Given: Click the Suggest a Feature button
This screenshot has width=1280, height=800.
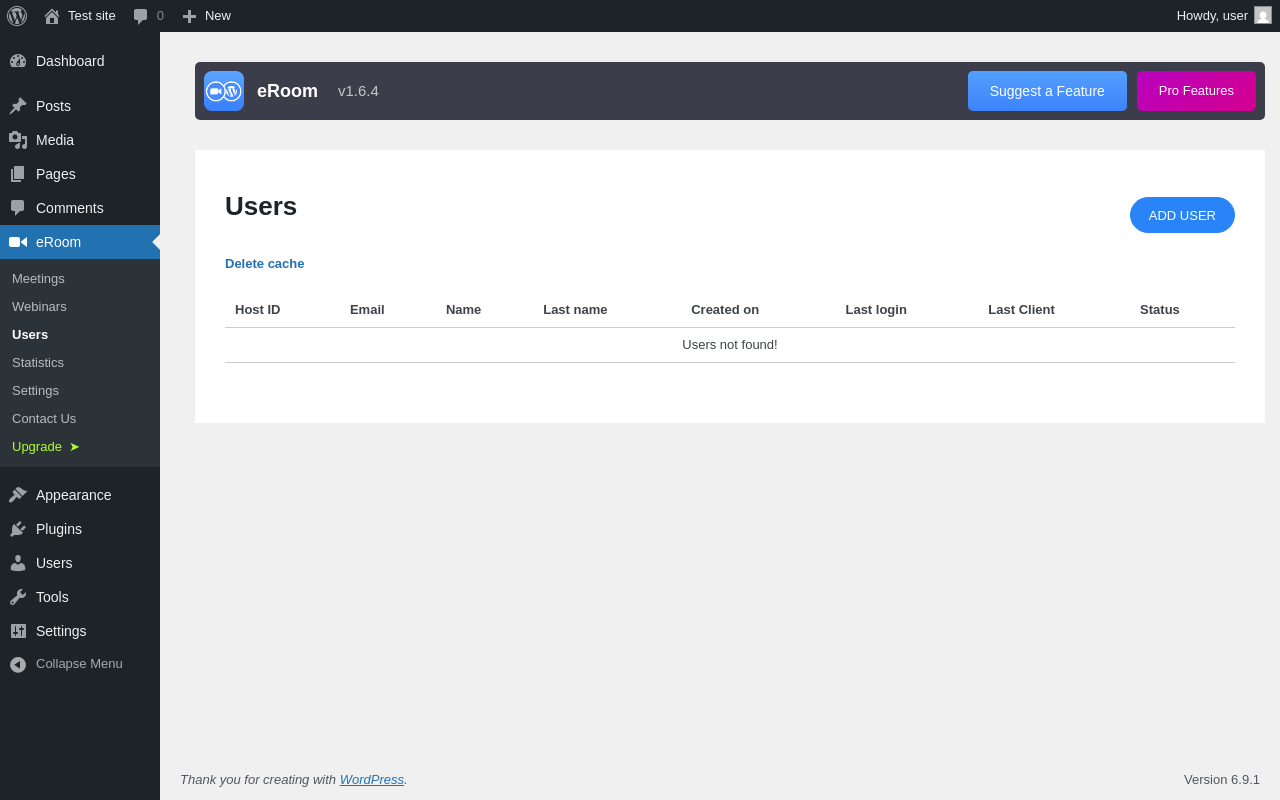Looking at the screenshot, I should [1047, 91].
